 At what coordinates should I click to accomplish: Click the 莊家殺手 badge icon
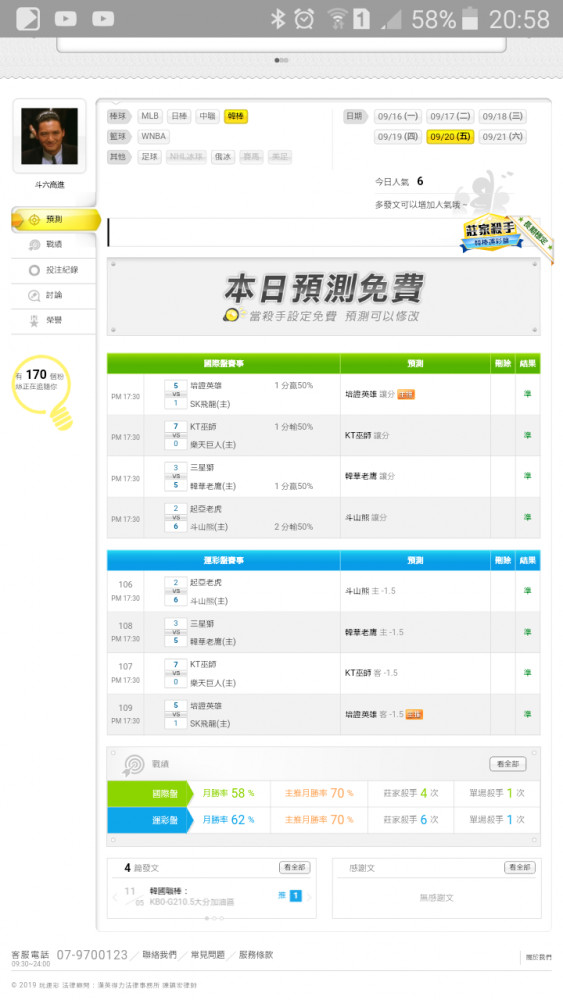[x=490, y=233]
